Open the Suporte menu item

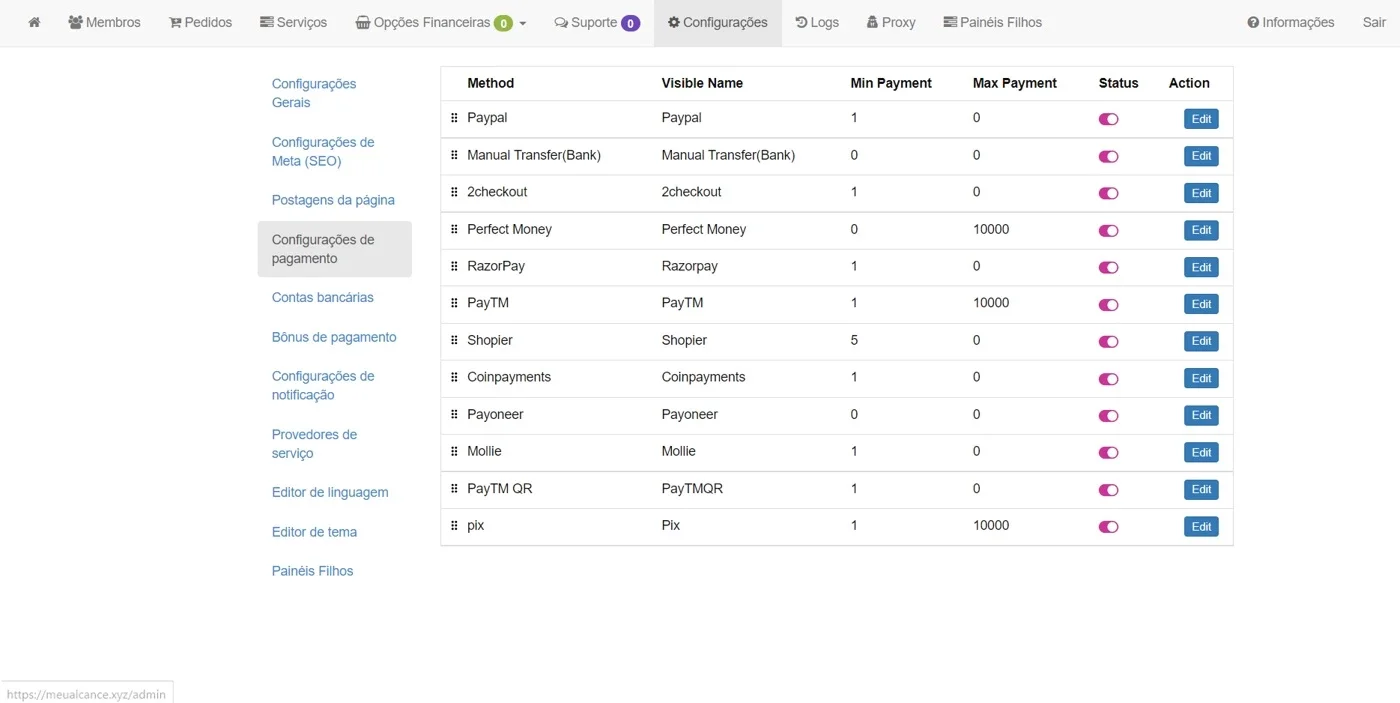(x=597, y=22)
